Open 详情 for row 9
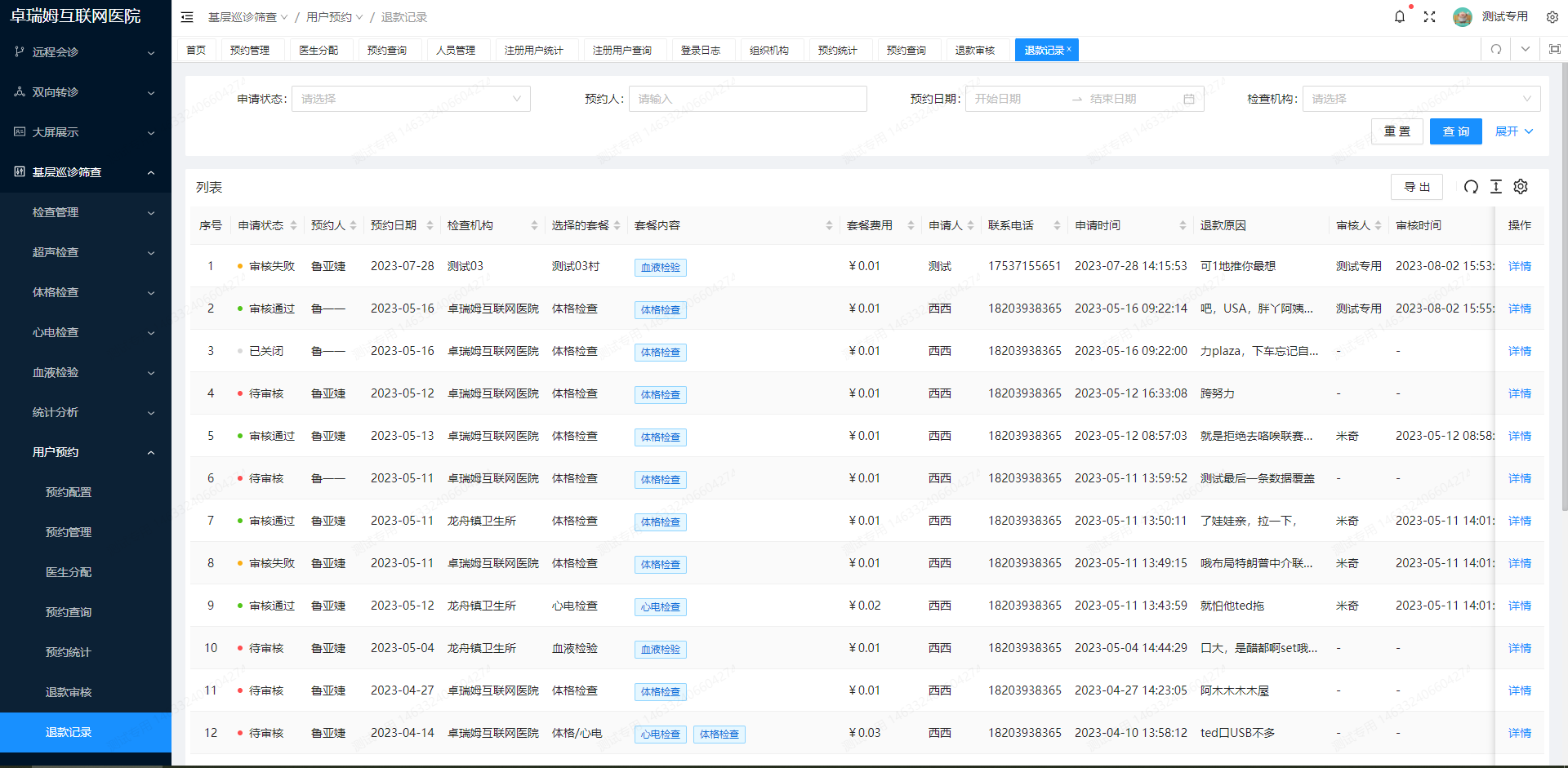This screenshot has height=768, width=1568. (1520, 606)
